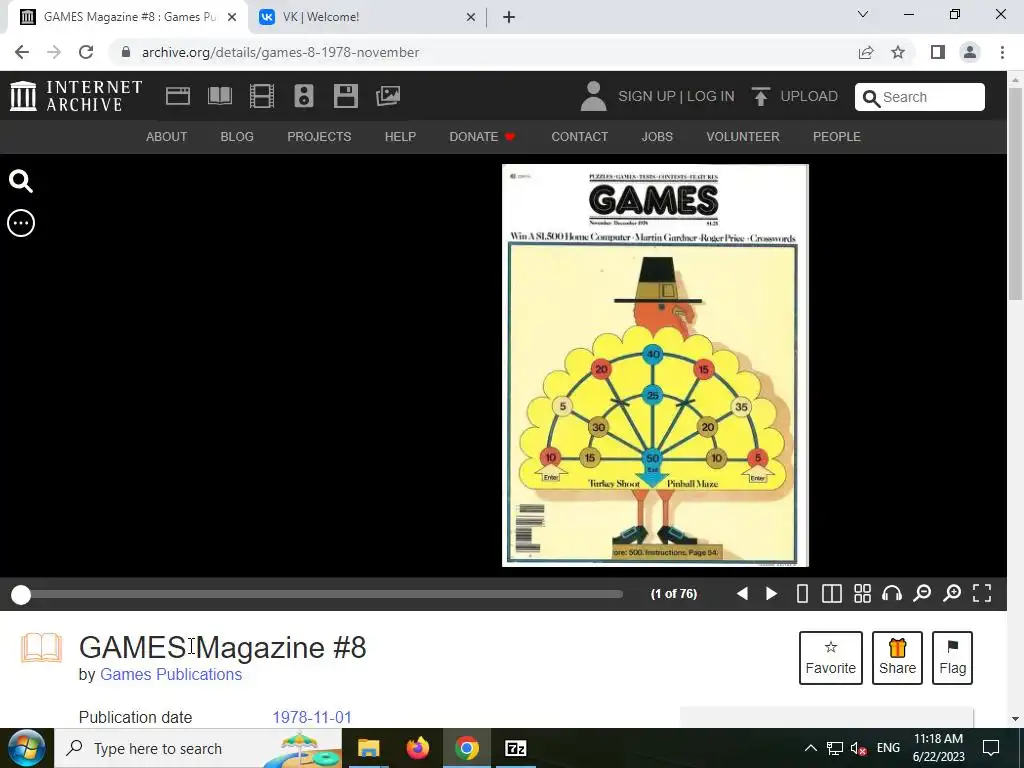Screen dimensions: 1024x768
Task: Switch to two-page view
Action: pos(831,594)
